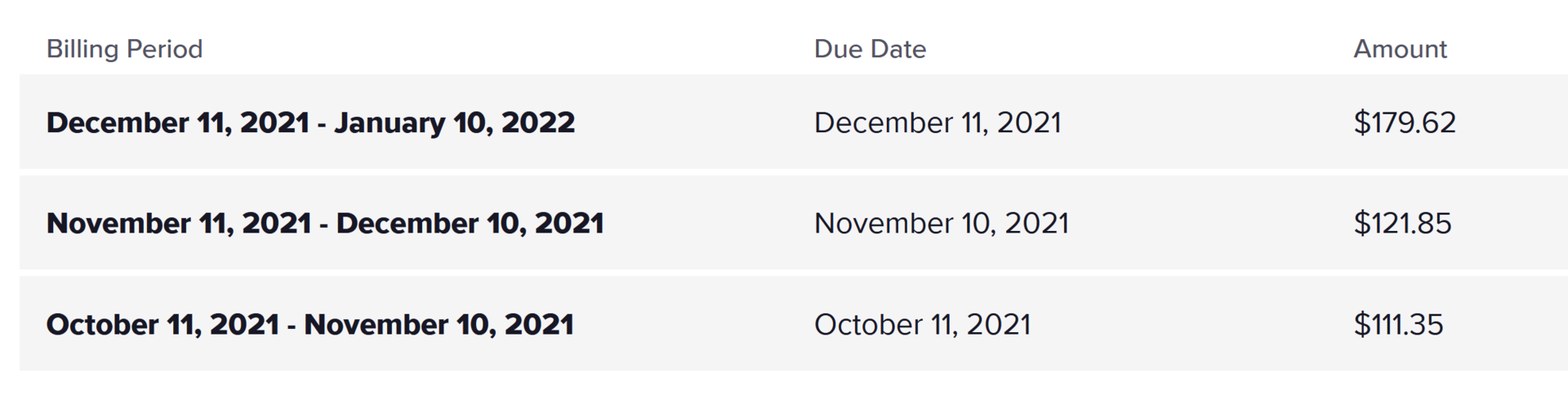Click the bold November 10, 2021 period end date
1568x395 pixels.
click(x=439, y=324)
